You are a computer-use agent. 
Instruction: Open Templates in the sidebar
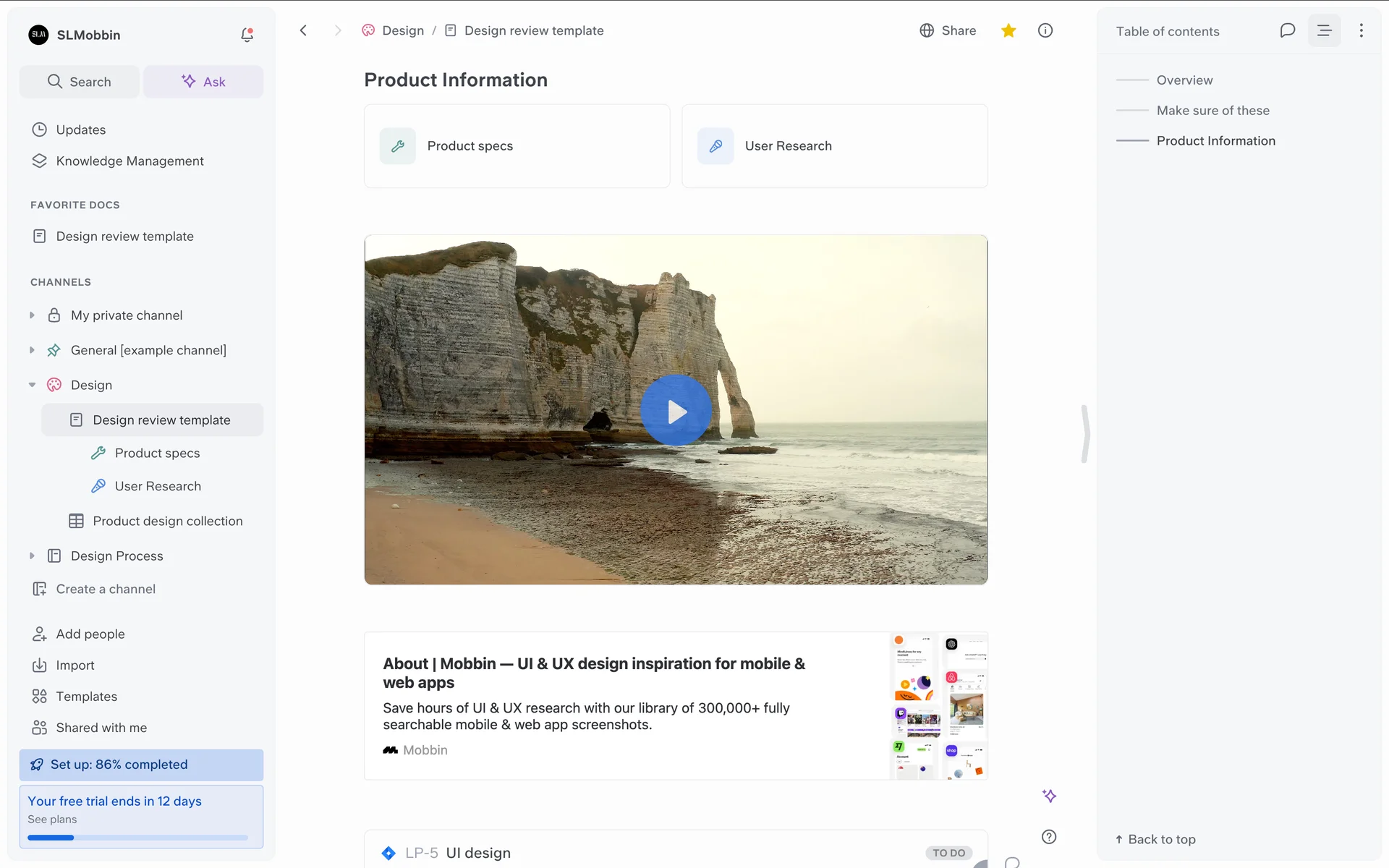86,696
